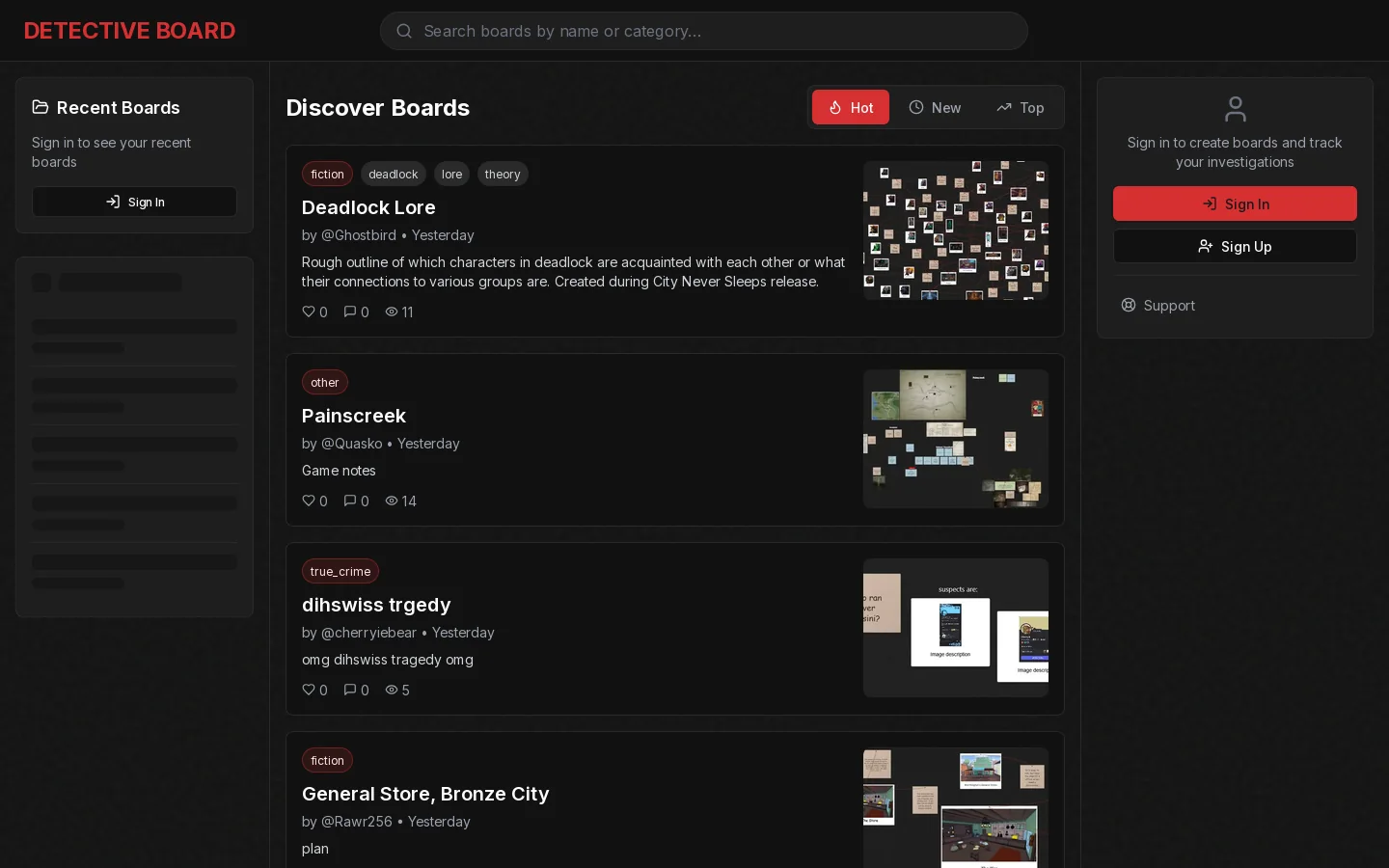This screenshot has height=868, width=1389.
Task: Switch to the New tab
Action: (x=935, y=107)
